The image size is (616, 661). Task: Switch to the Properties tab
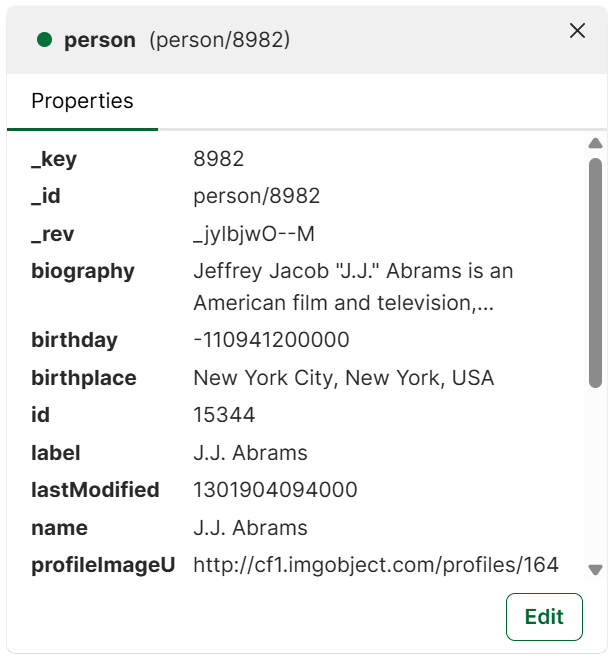pos(82,101)
